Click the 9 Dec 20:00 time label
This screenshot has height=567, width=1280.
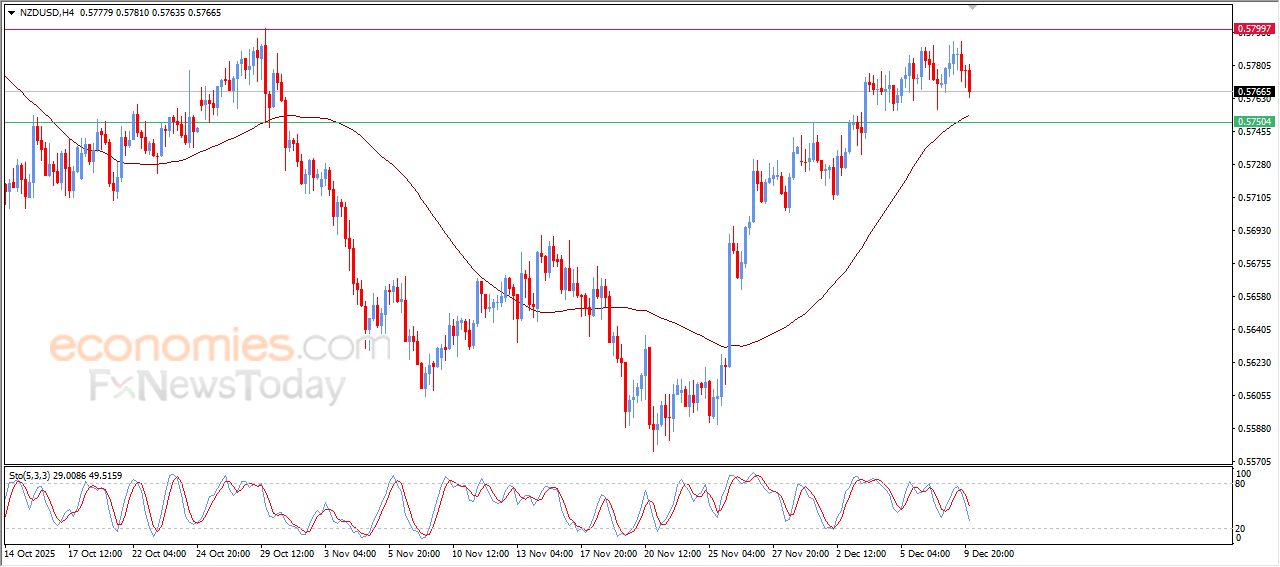(988, 552)
